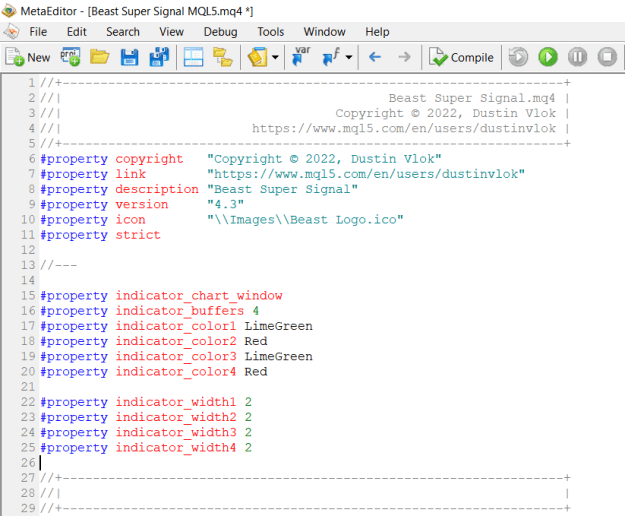
Task: Click "Beast Super Signal.mq4" header comment
Action: tap(472, 98)
